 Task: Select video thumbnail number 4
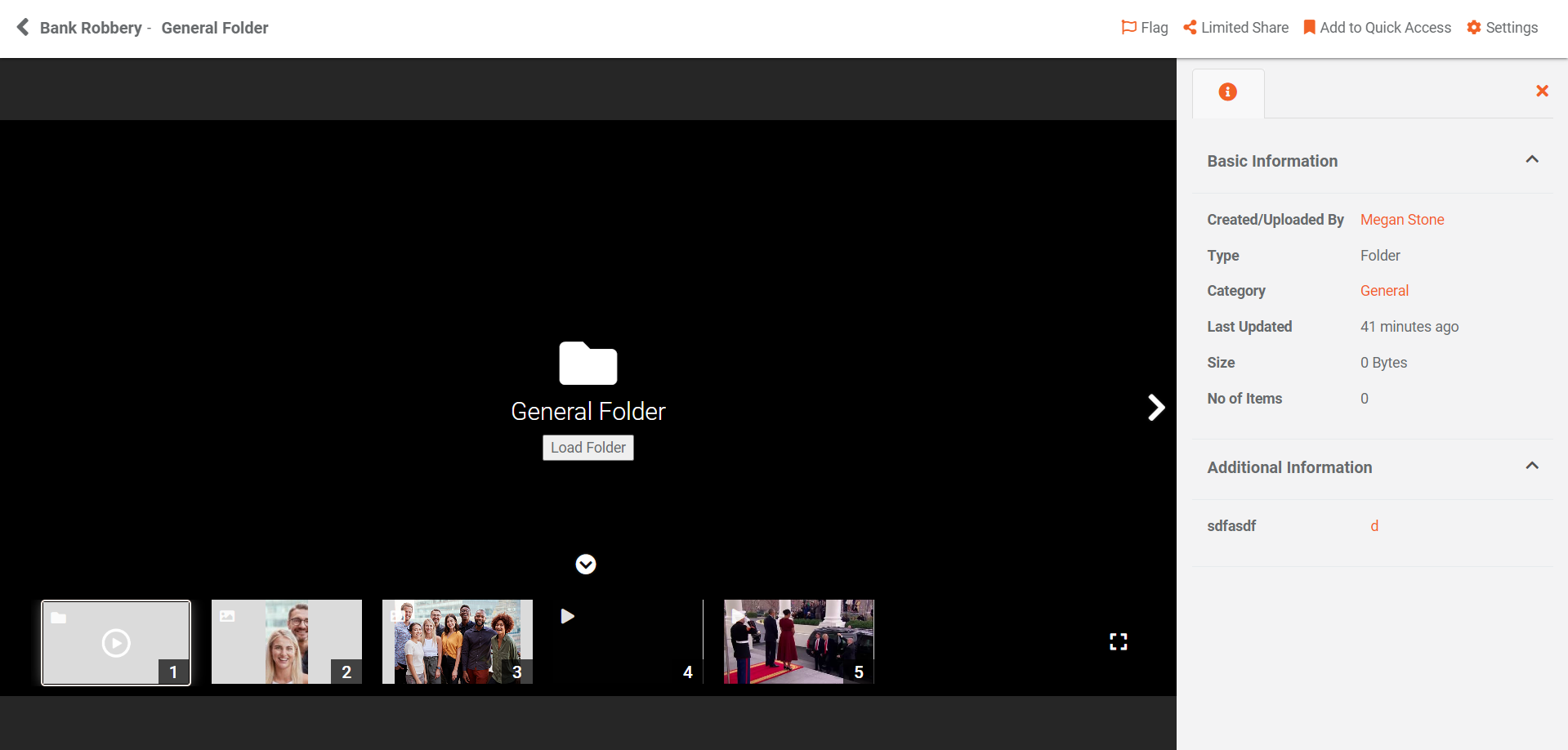tap(628, 642)
